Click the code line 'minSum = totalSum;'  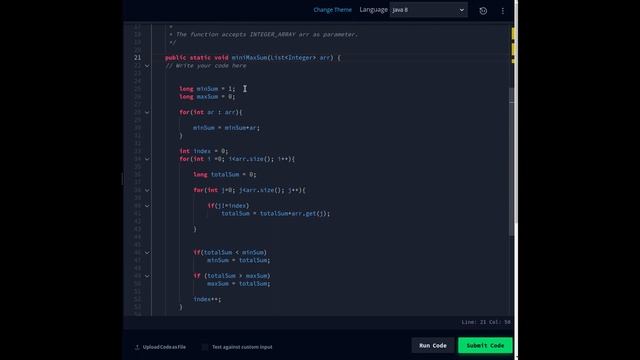pos(239,260)
